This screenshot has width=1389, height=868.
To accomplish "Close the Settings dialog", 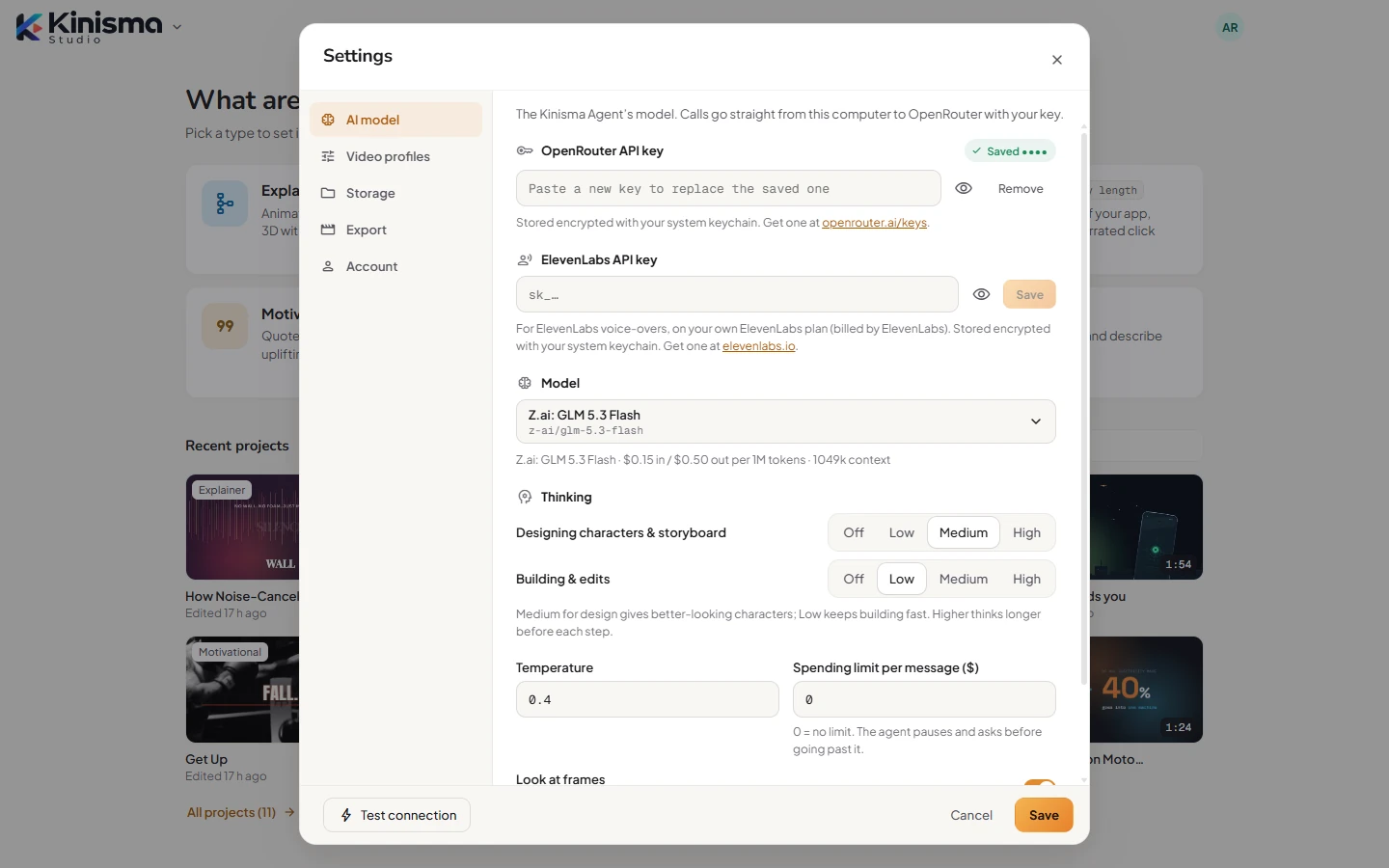I will coord(1057,60).
